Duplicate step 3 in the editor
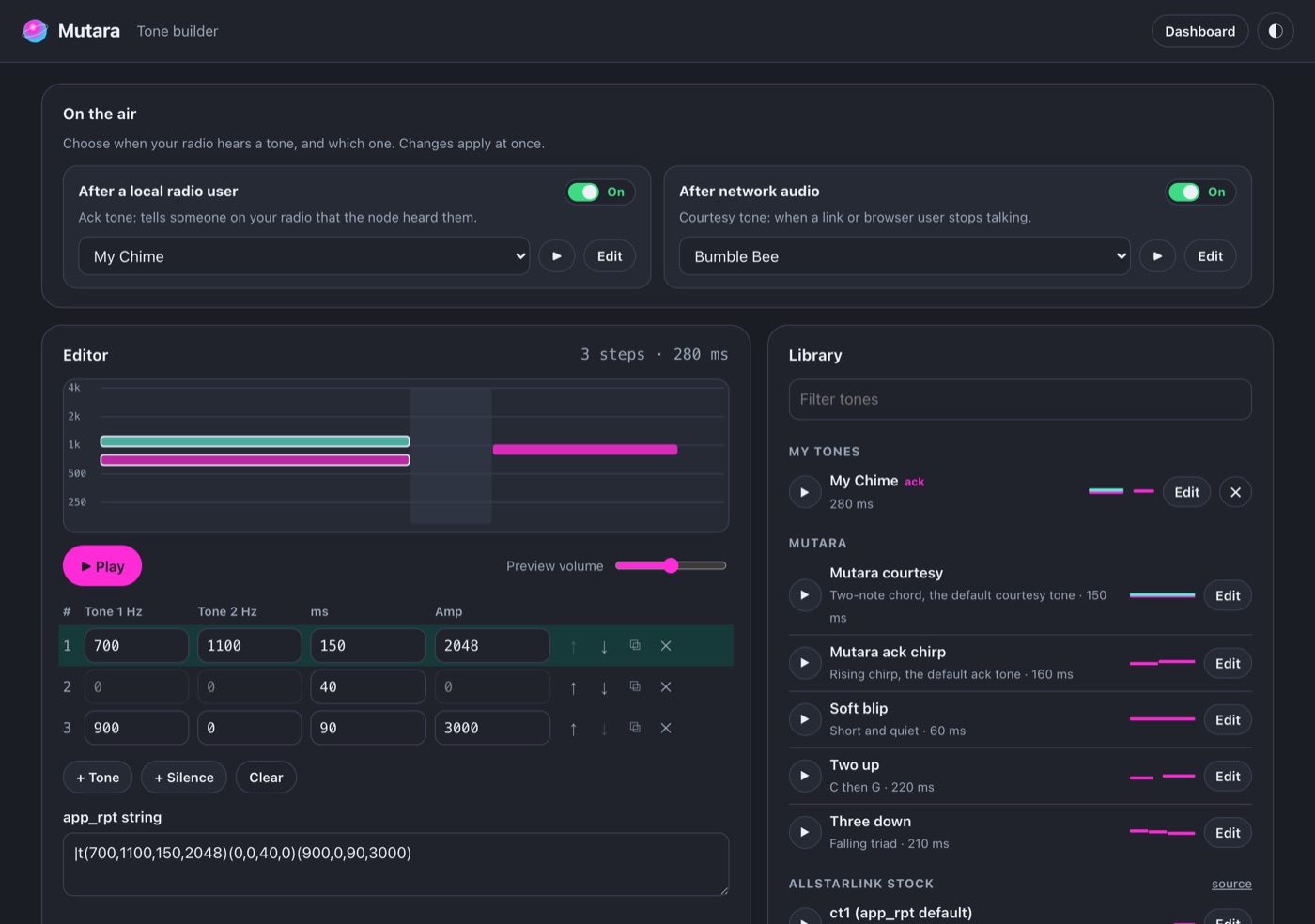Screen dimensions: 1315x924 (x=635, y=729)
